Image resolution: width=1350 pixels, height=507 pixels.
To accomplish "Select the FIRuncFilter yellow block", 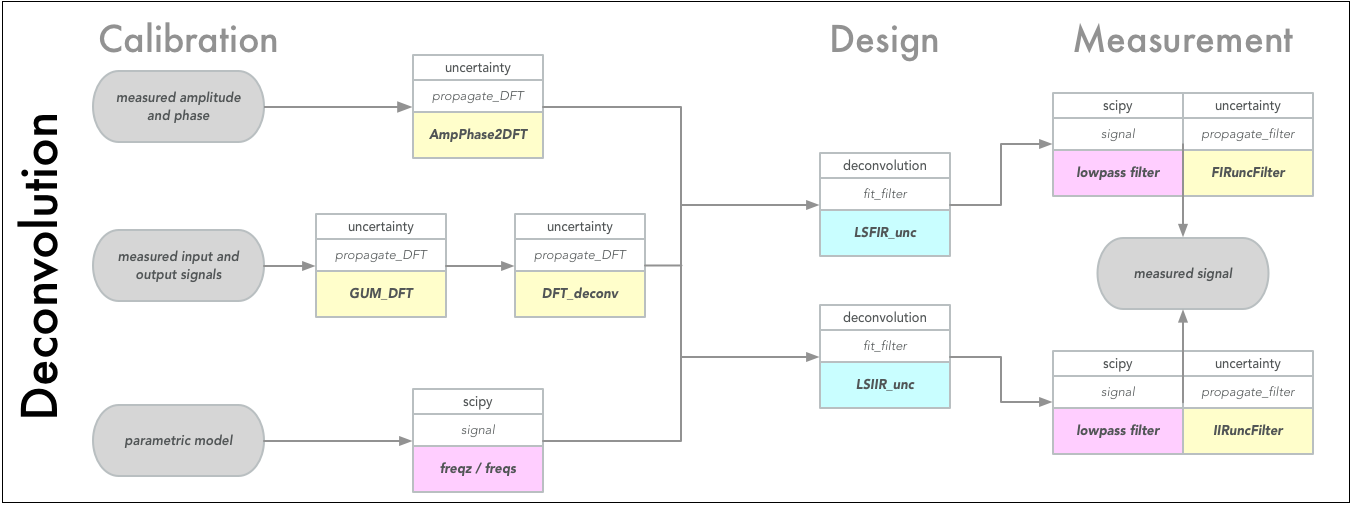I will click(x=1248, y=173).
